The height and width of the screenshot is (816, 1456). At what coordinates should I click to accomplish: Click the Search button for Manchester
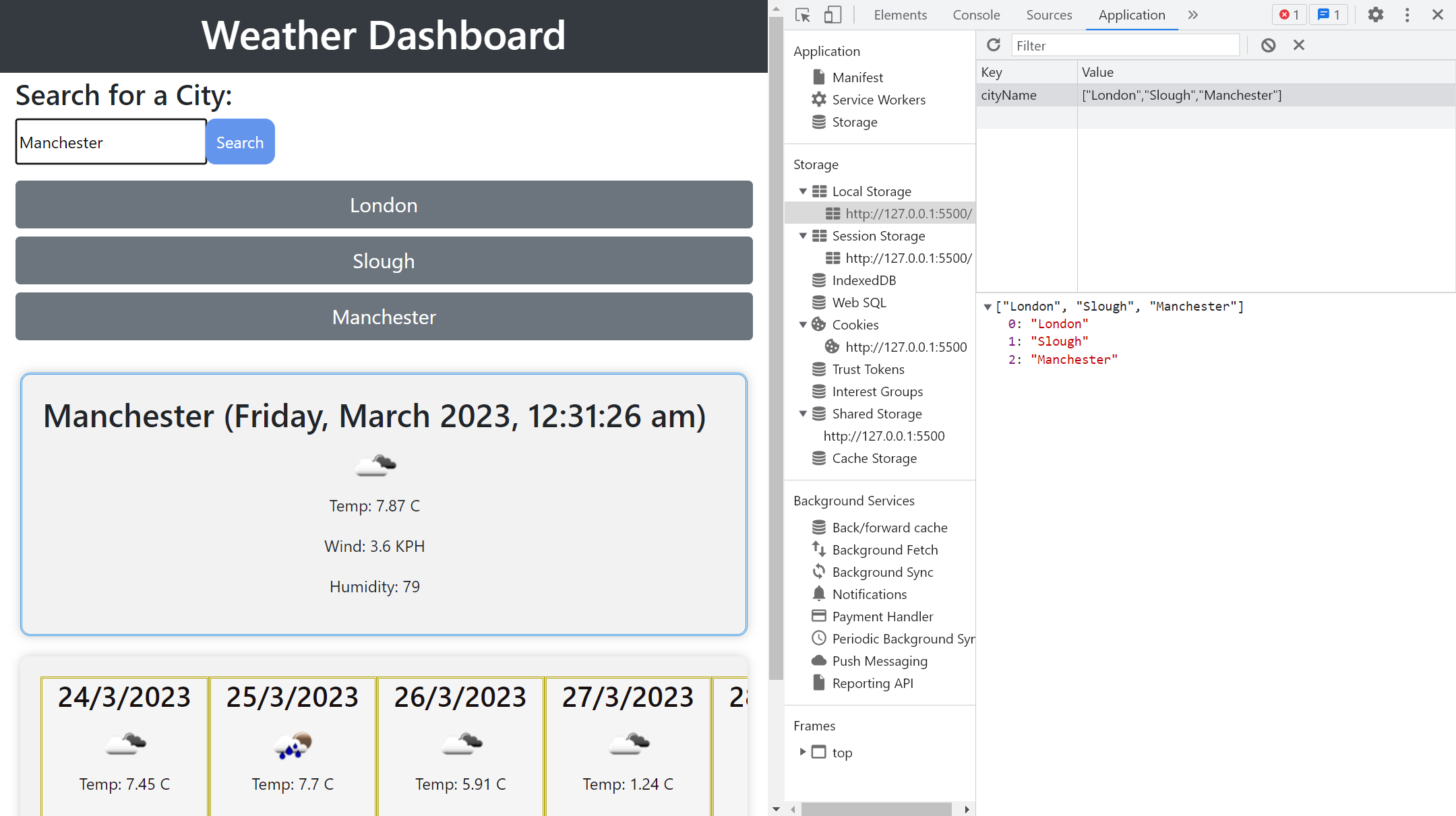coord(241,141)
